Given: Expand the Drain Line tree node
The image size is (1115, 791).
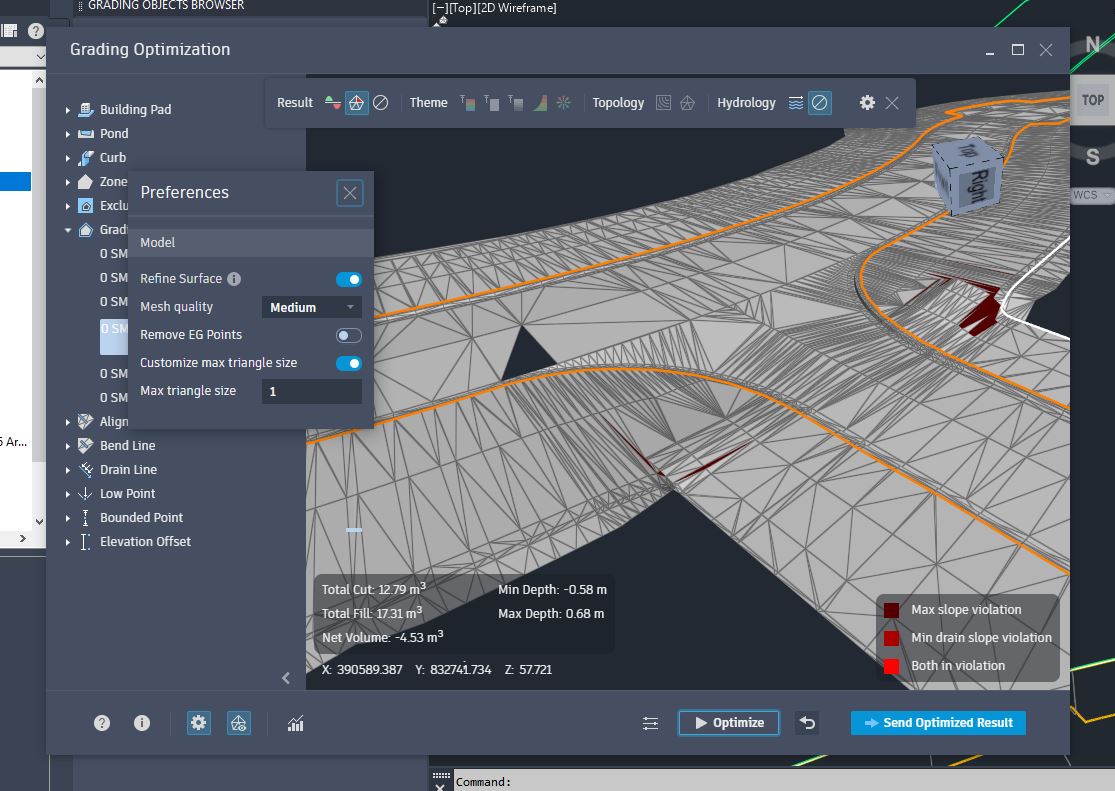Looking at the screenshot, I should (68, 470).
